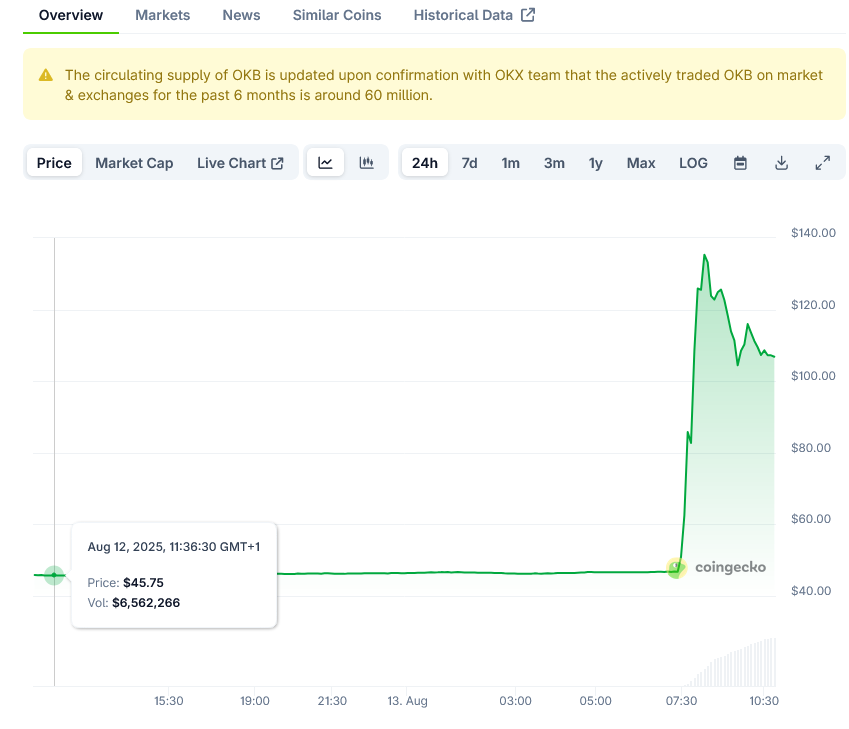Click the OKB circulating supply notice text
Screen dimensions: 849x729
pos(443,85)
